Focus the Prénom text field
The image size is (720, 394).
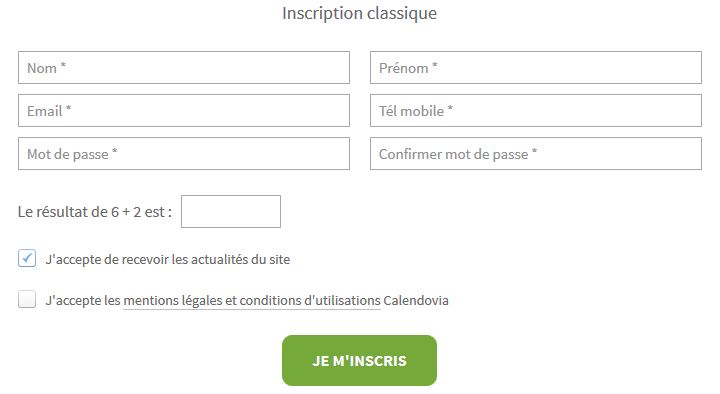[x=536, y=68]
